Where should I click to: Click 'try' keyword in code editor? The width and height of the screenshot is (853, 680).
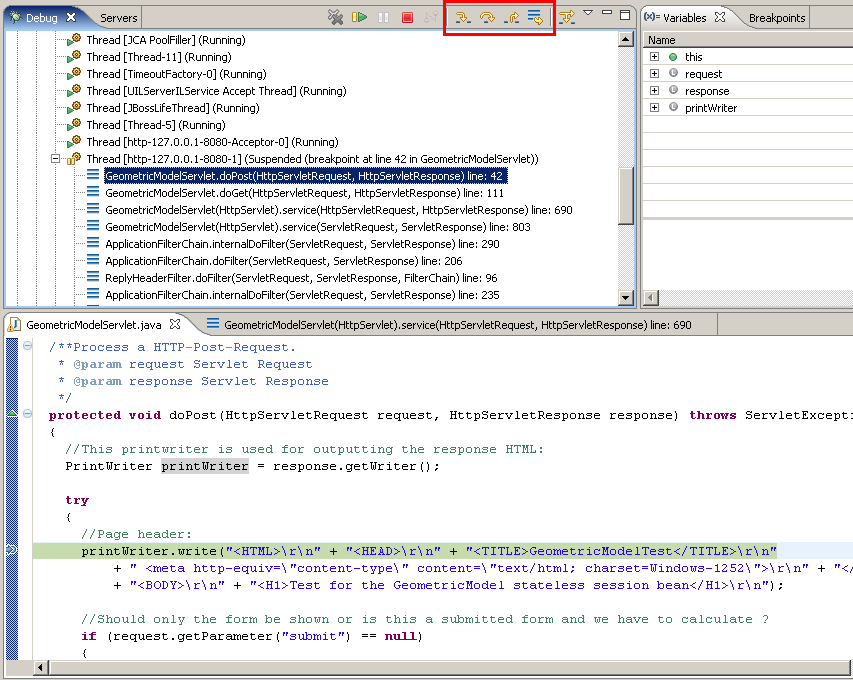click(77, 500)
